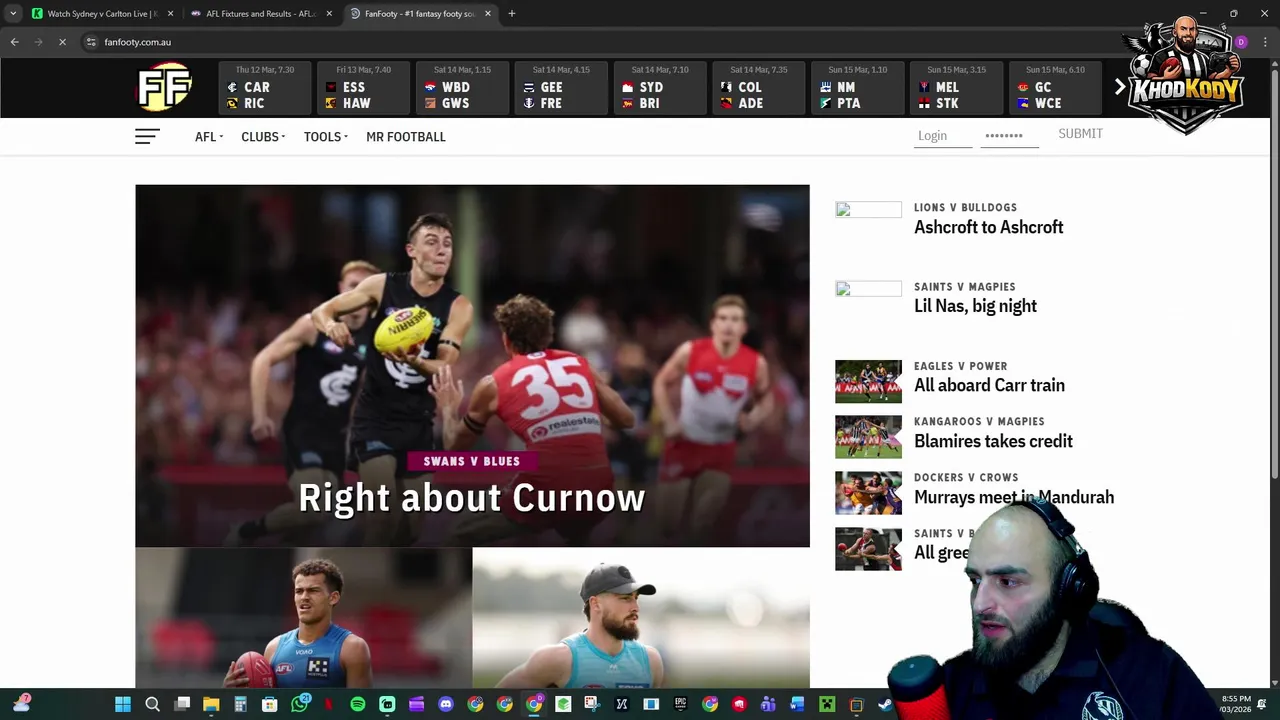Click the Kangaroos v Magpies article thumbnail
The height and width of the screenshot is (720, 1280).
click(868, 437)
